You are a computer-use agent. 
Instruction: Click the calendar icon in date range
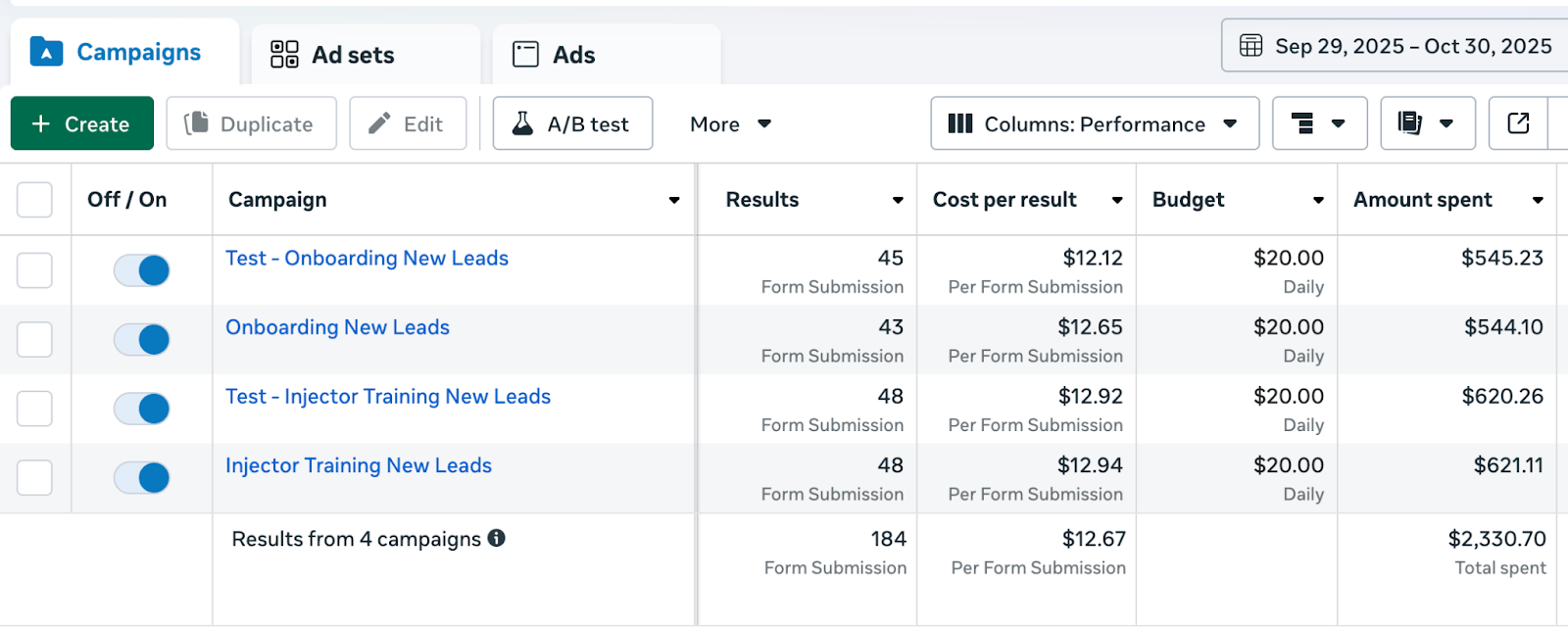(x=1250, y=45)
